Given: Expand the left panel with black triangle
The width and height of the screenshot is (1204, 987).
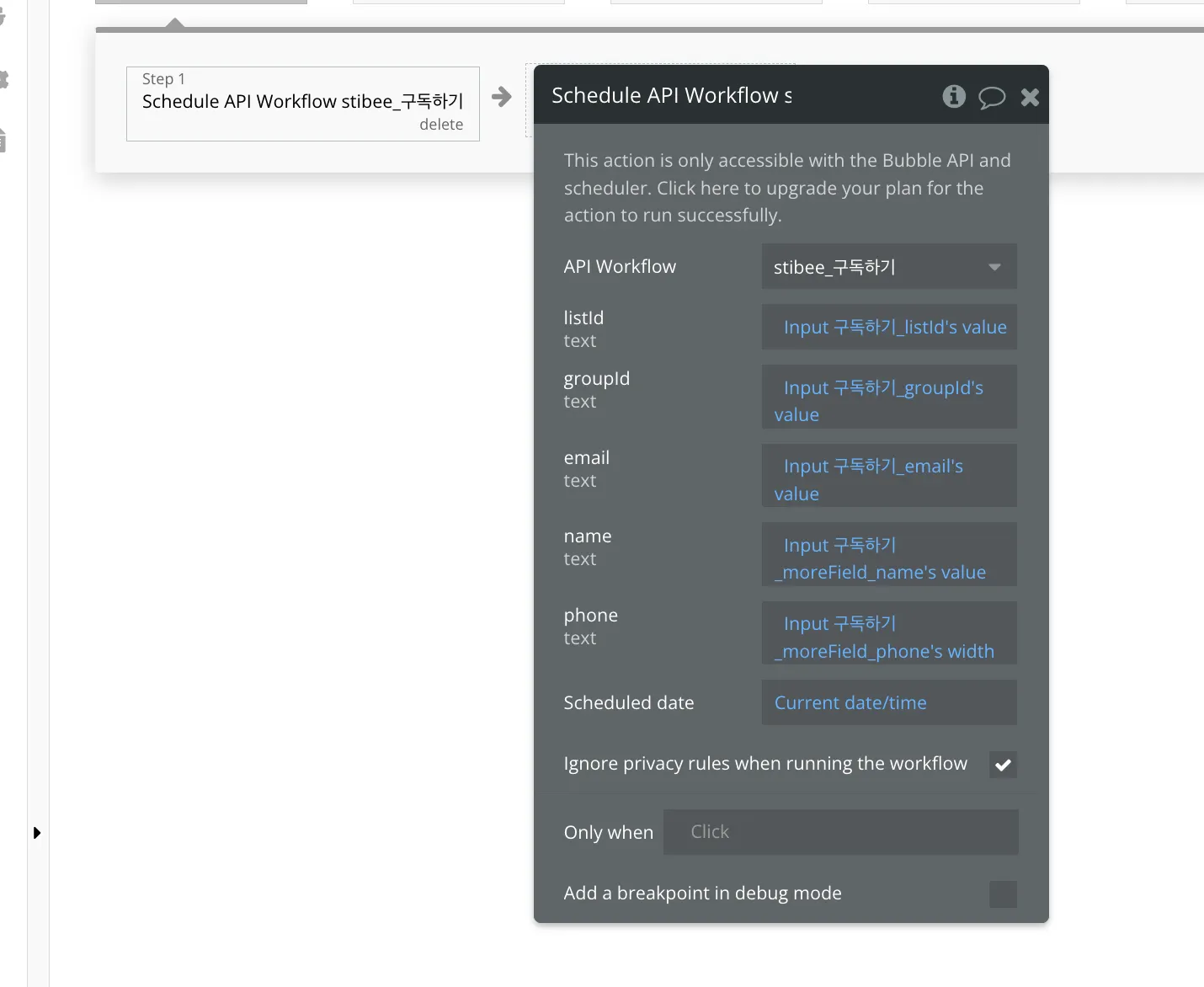Looking at the screenshot, I should pyautogui.click(x=36, y=833).
